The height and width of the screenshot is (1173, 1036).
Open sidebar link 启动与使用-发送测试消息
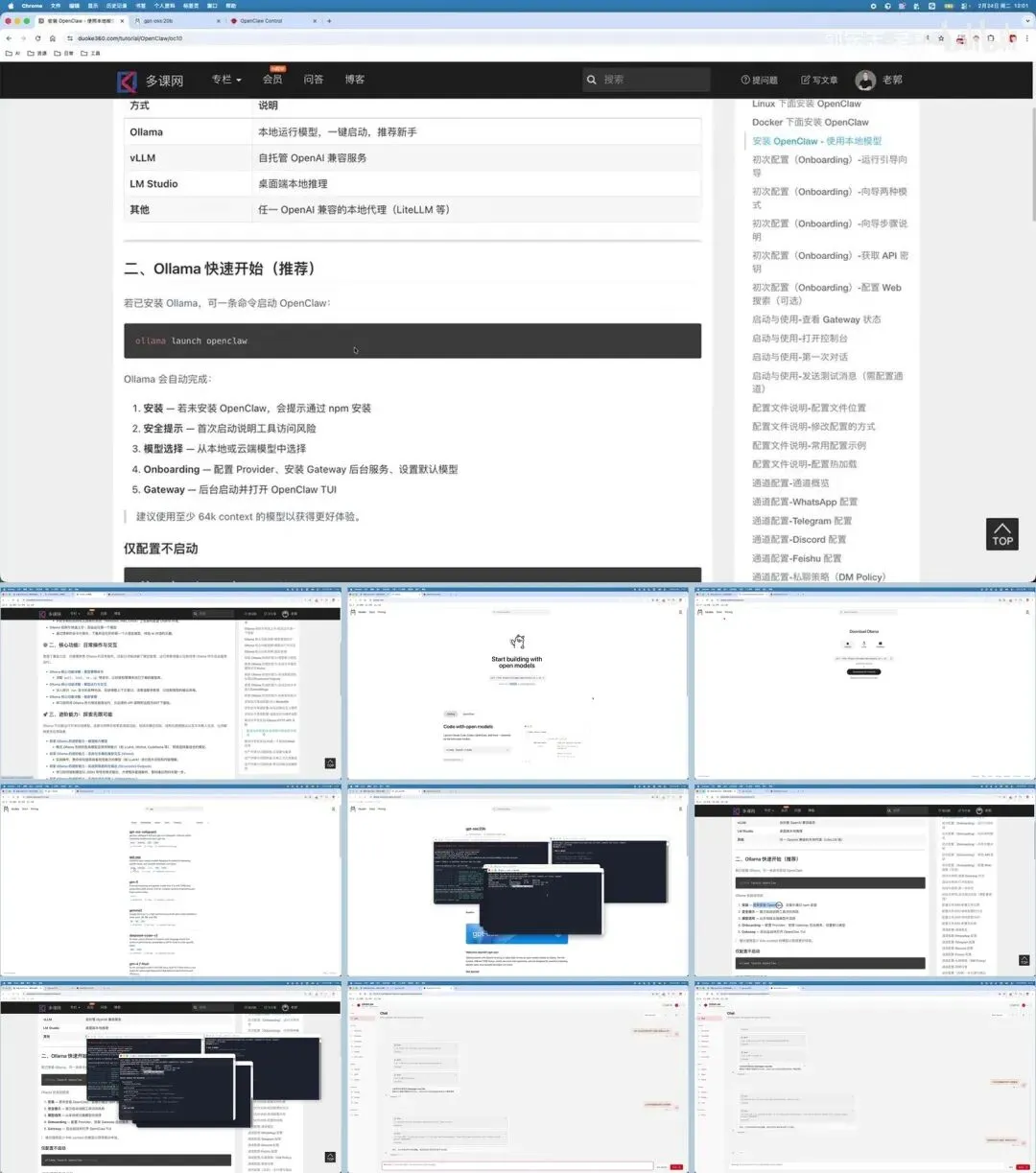tap(828, 382)
